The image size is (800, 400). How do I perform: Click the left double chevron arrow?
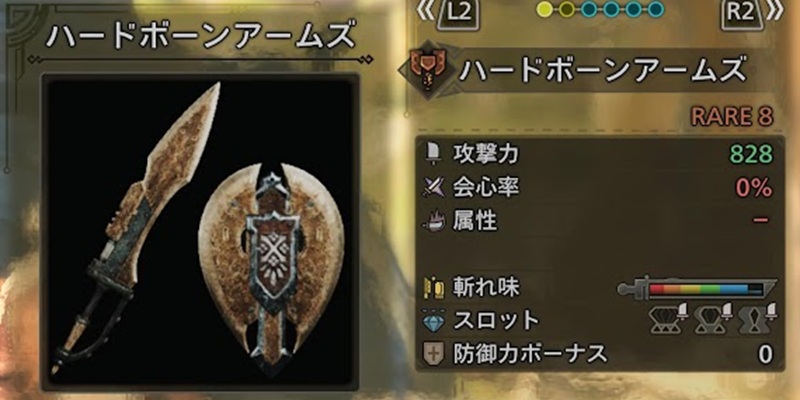[x=428, y=12]
